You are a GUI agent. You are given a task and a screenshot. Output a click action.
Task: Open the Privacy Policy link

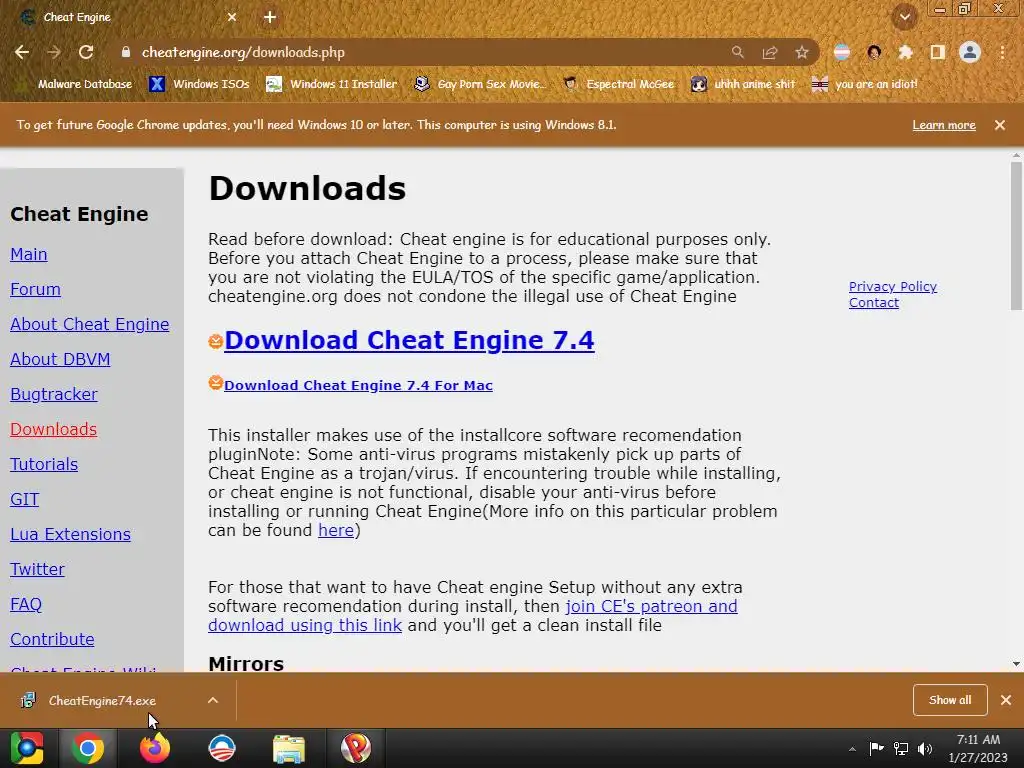893,286
